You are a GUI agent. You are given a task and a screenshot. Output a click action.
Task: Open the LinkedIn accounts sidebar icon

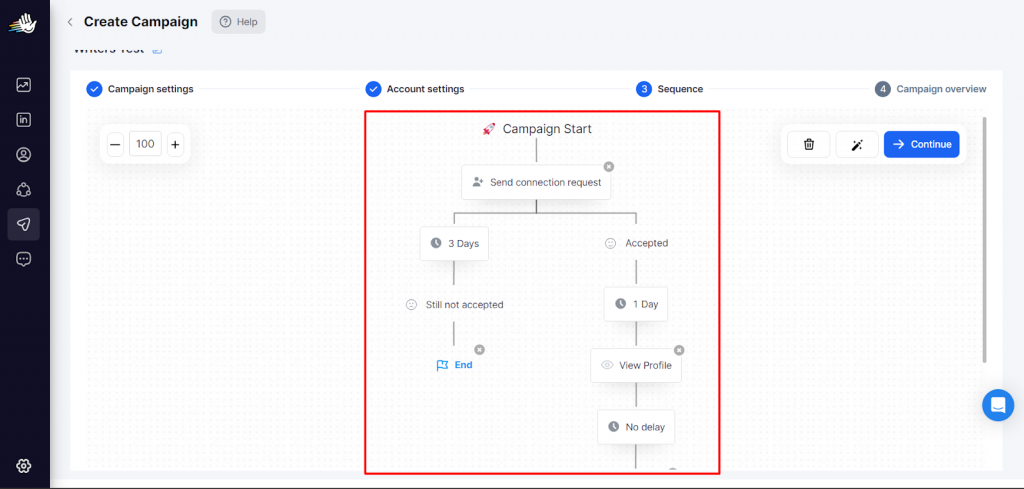24,120
